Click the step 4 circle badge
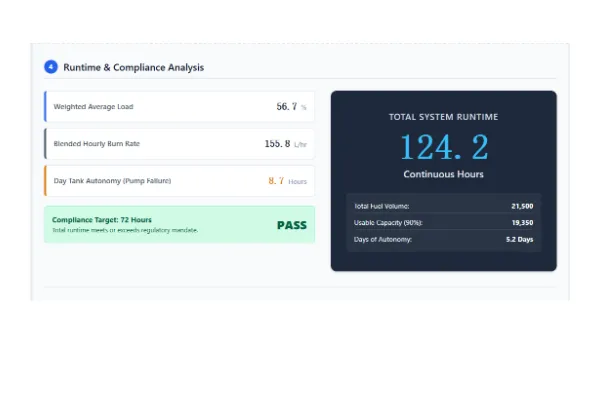The width and height of the screenshot is (600, 400). pos(51,67)
